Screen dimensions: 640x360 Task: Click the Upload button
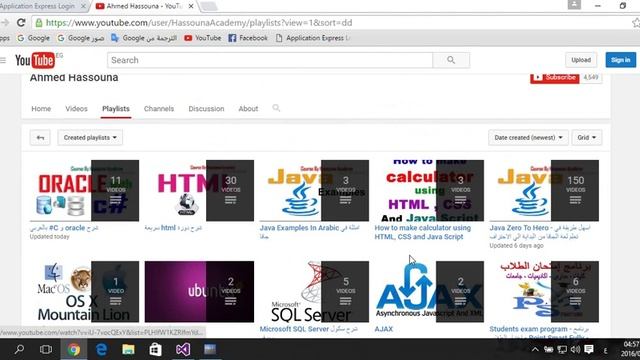[x=581, y=60]
